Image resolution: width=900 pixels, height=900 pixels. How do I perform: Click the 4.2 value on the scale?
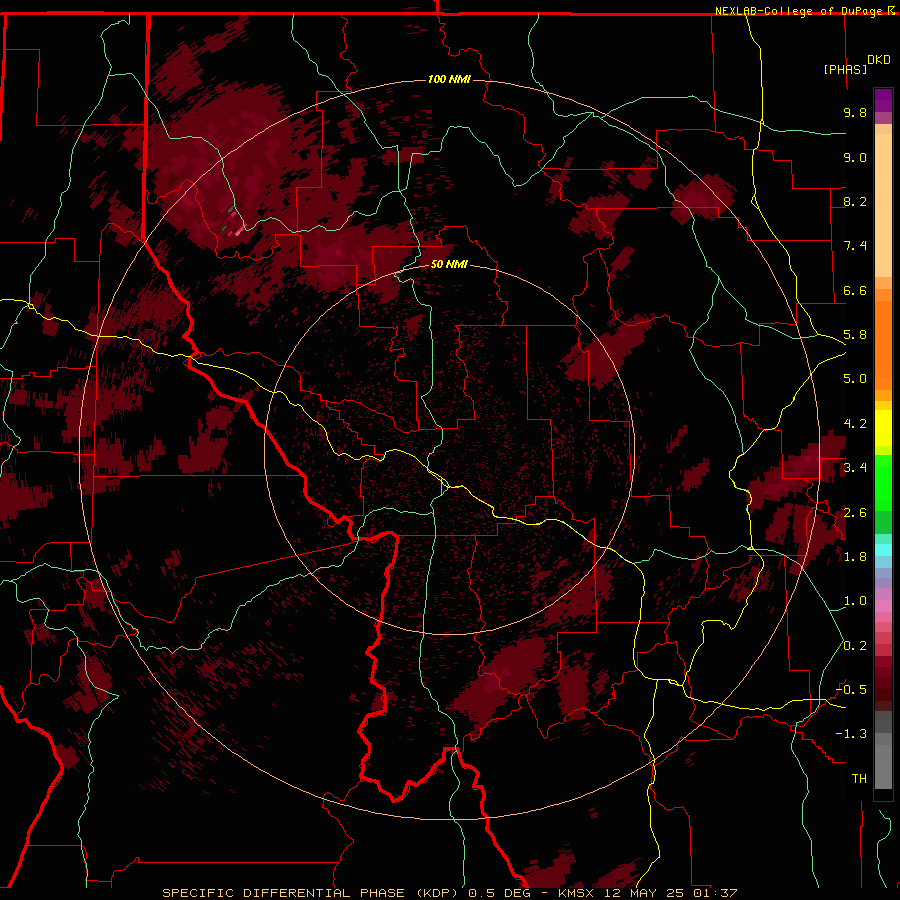855,424
